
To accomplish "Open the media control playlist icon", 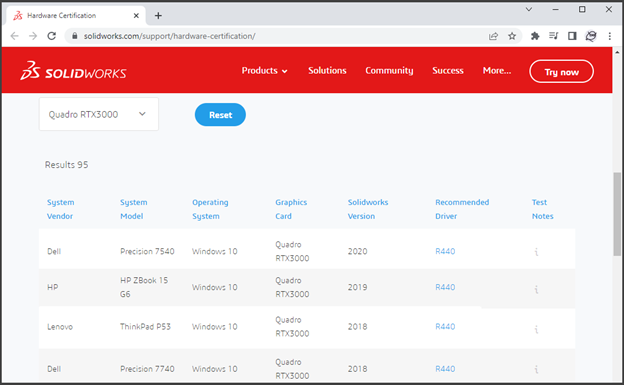I will 554,36.
